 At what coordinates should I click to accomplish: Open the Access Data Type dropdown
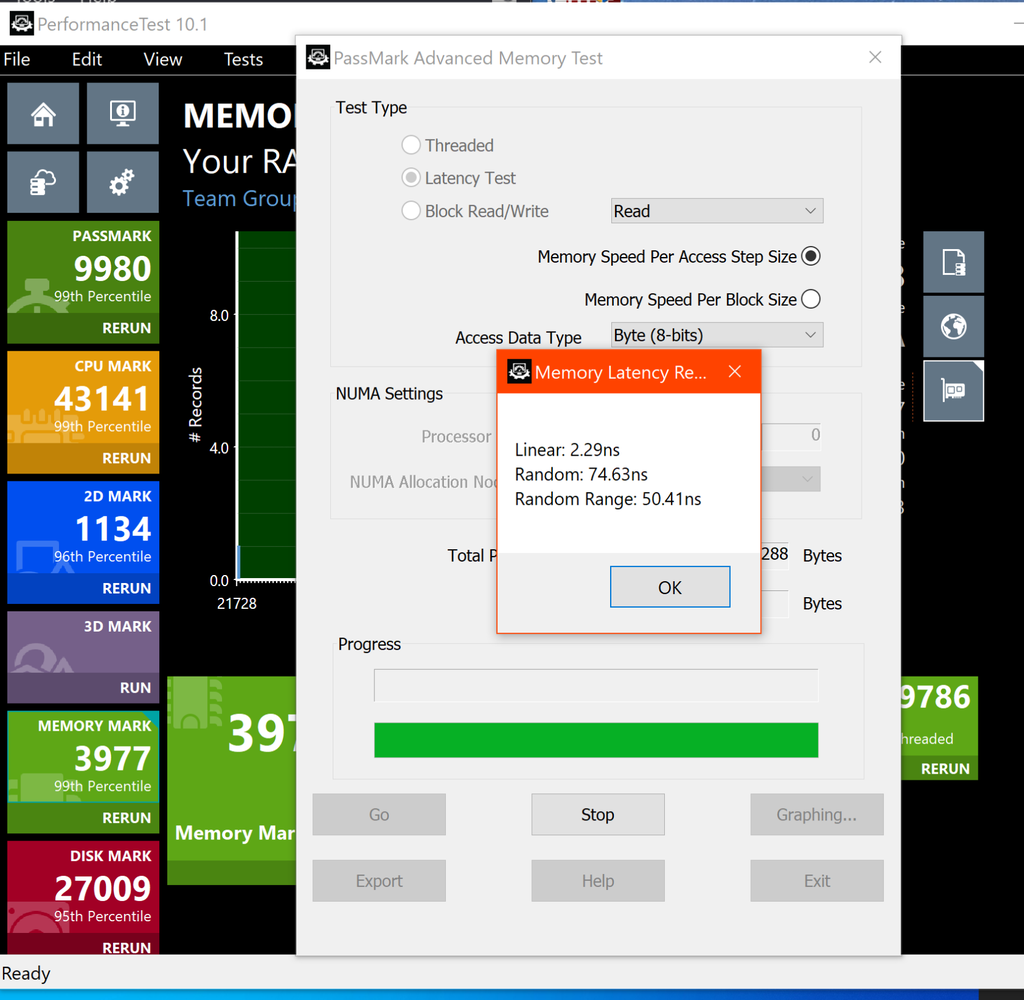(716, 335)
